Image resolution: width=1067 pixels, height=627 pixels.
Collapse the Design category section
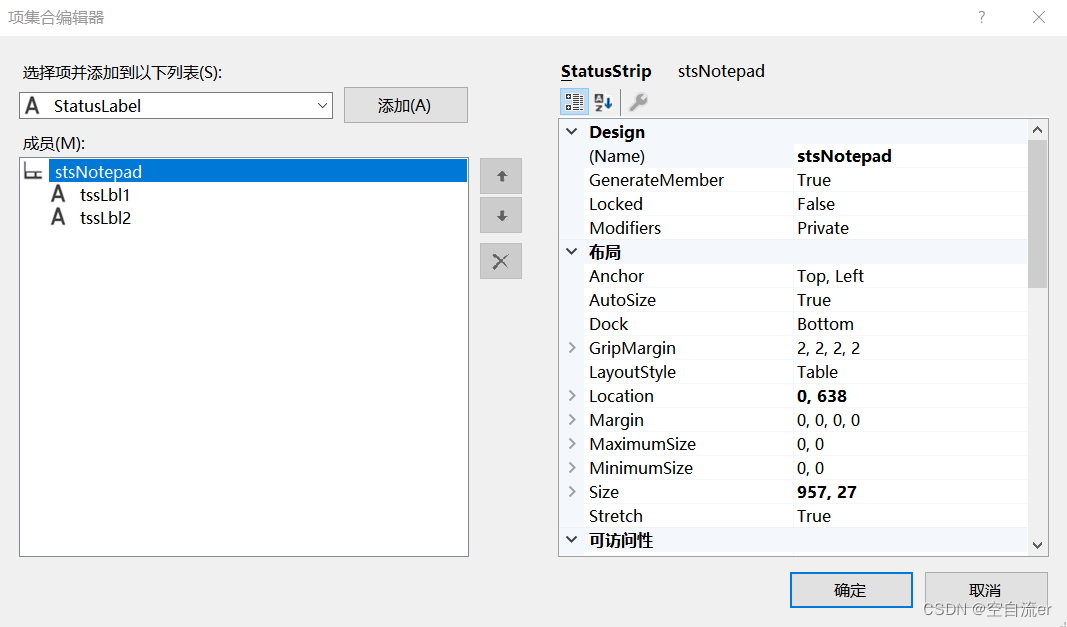[572, 132]
